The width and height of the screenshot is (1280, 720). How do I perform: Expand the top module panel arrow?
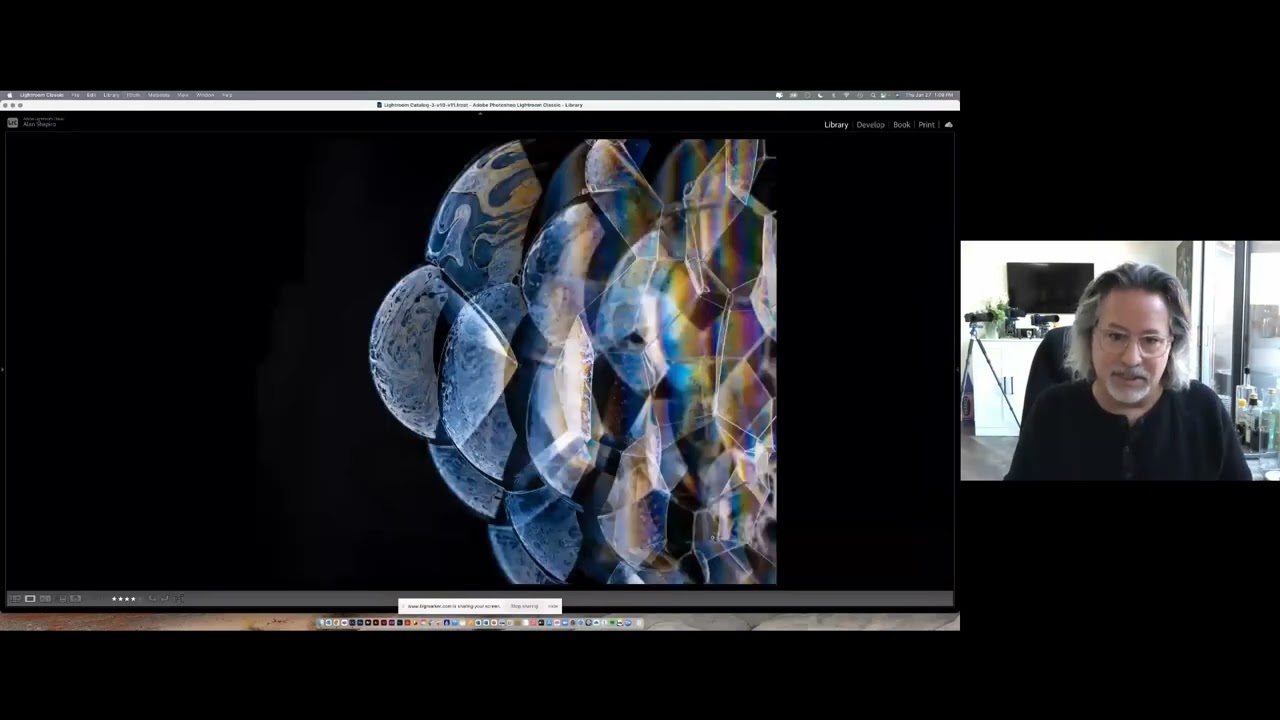[x=480, y=113]
